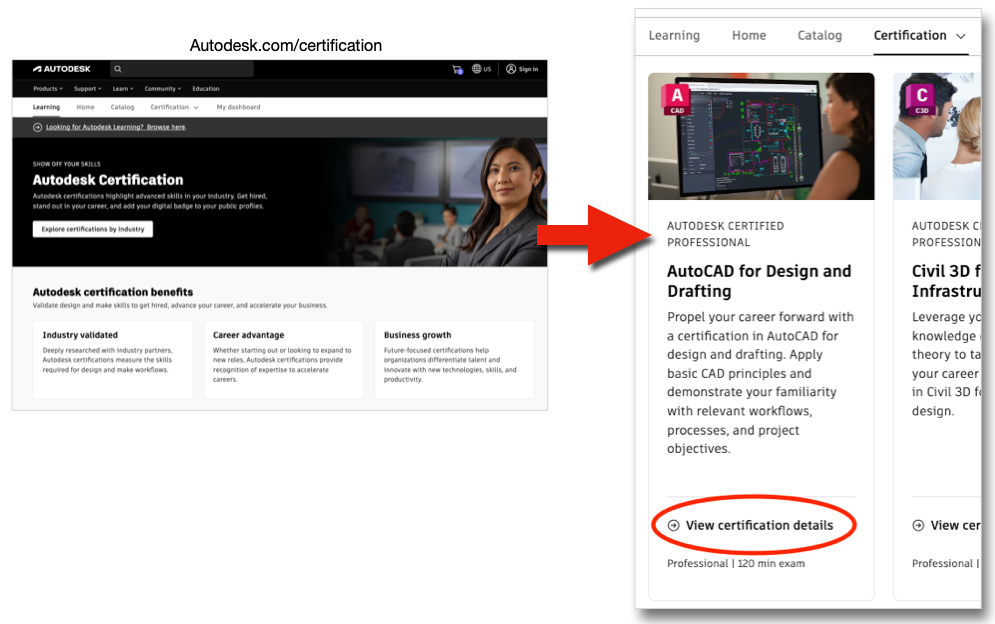995x624 pixels.
Task: Expand the Support menu dropdown
Action: pos(88,89)
